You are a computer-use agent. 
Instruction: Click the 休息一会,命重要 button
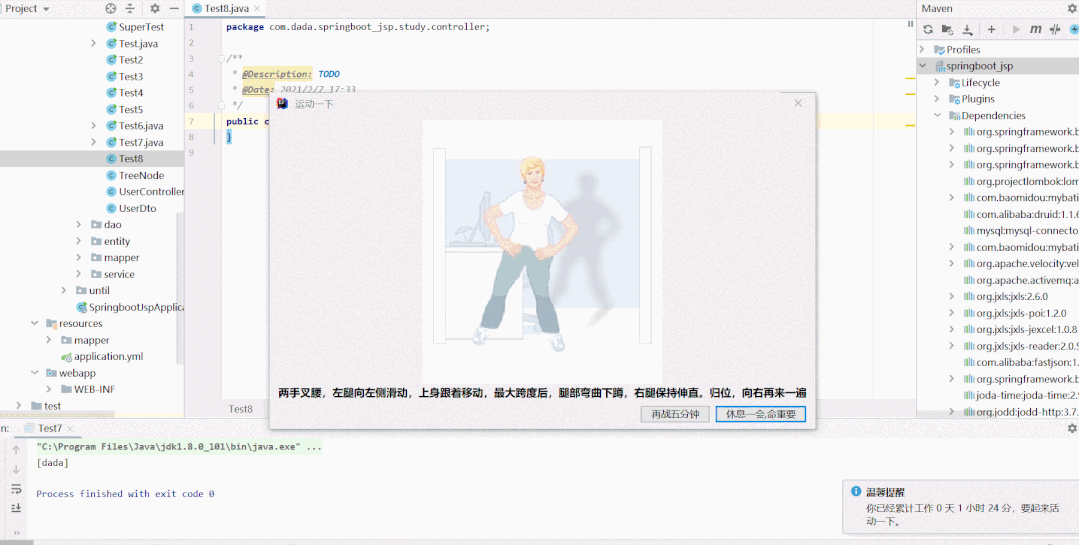[x=760, y=414]
